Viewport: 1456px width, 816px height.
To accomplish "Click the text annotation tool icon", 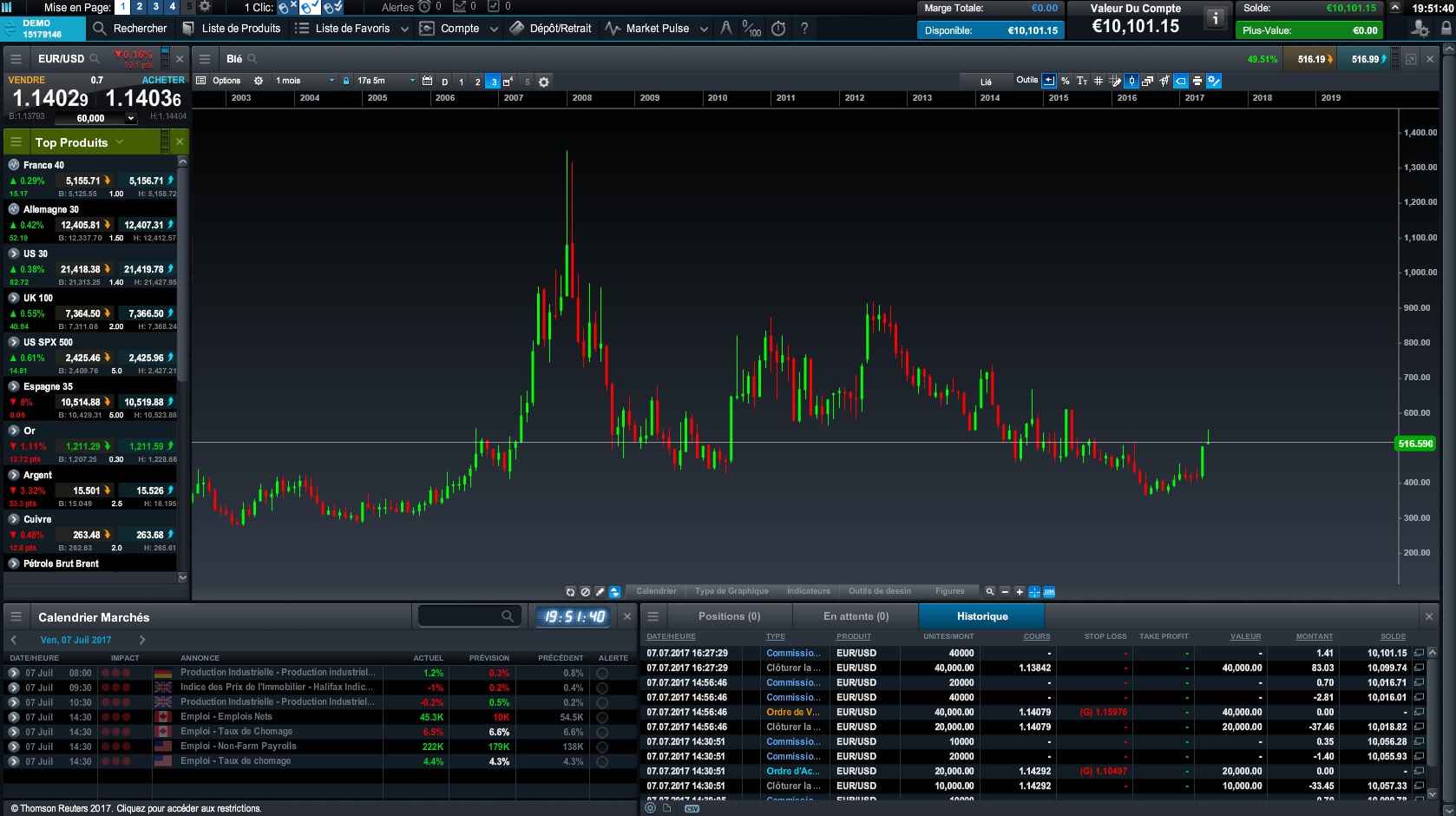I will (x=1082, y=81).
